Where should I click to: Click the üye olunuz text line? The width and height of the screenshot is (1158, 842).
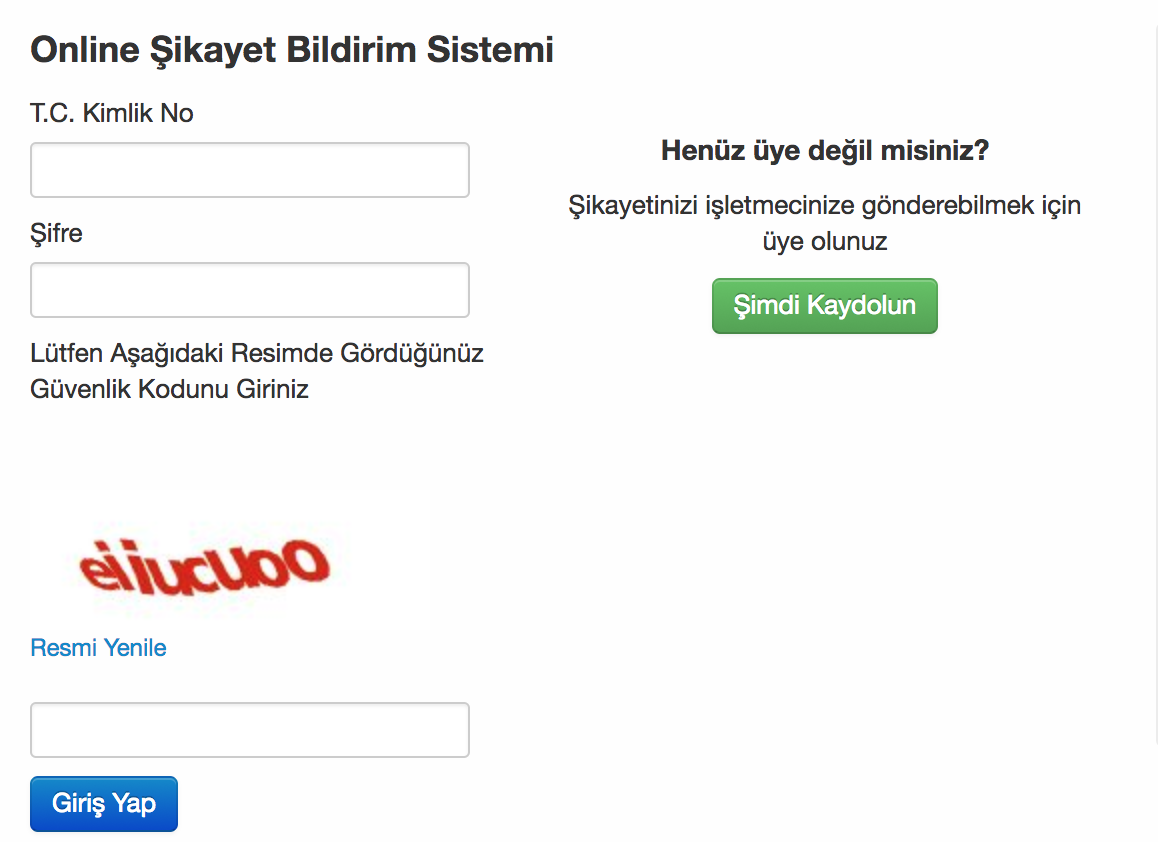[825, 242]
